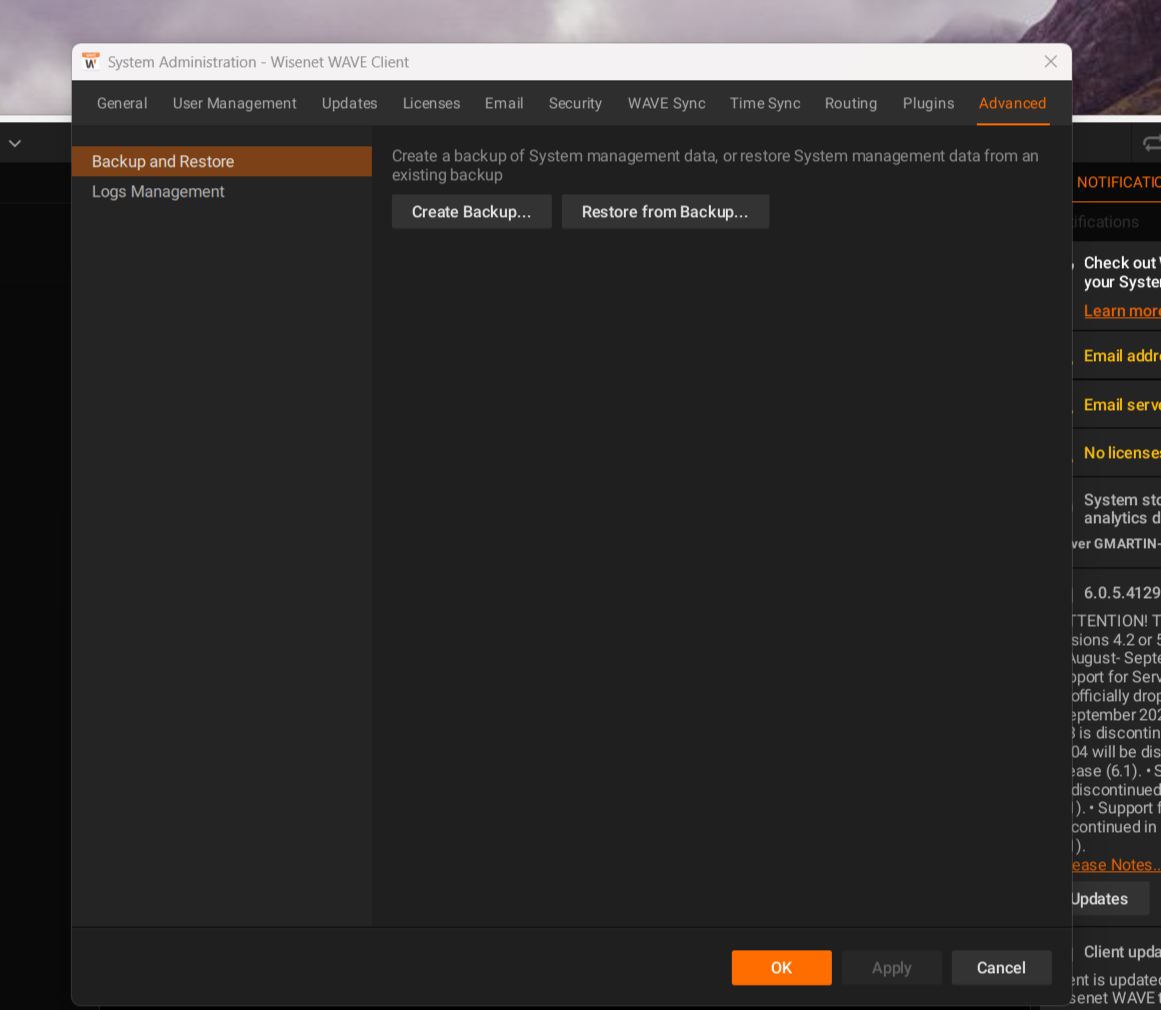Follow the Learn more link in notifications
The image size is (1161, 1010).
(1121, 311)
